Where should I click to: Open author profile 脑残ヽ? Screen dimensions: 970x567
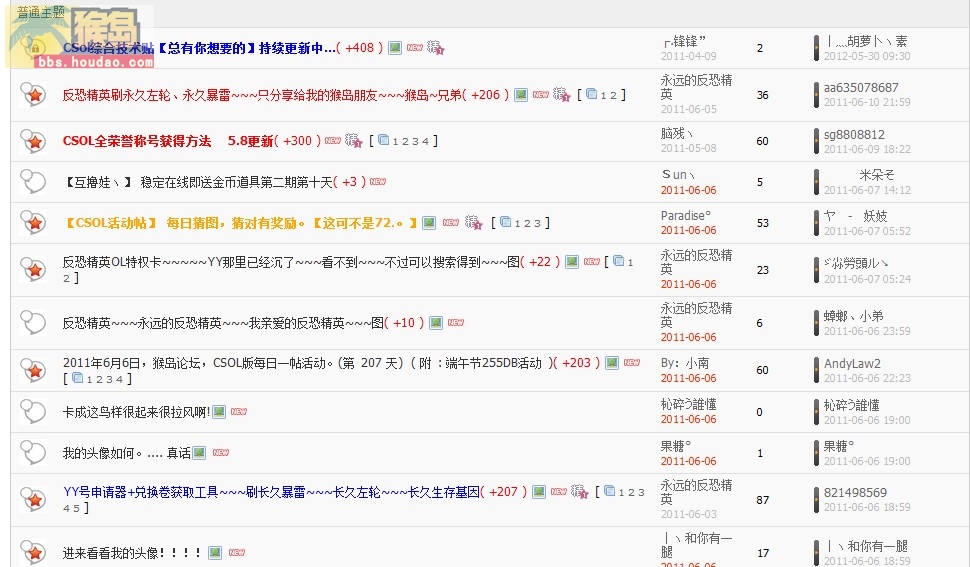pos(677,134)
